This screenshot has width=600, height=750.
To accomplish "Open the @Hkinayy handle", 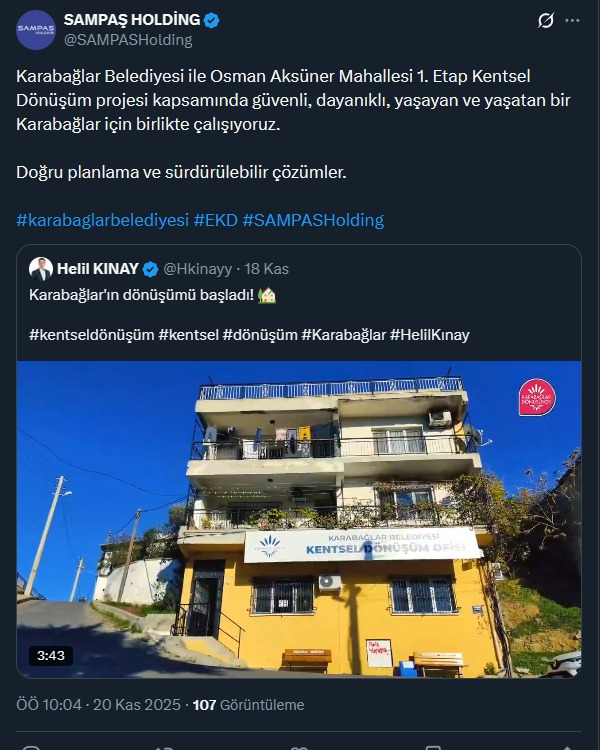I will click(198, 269).
